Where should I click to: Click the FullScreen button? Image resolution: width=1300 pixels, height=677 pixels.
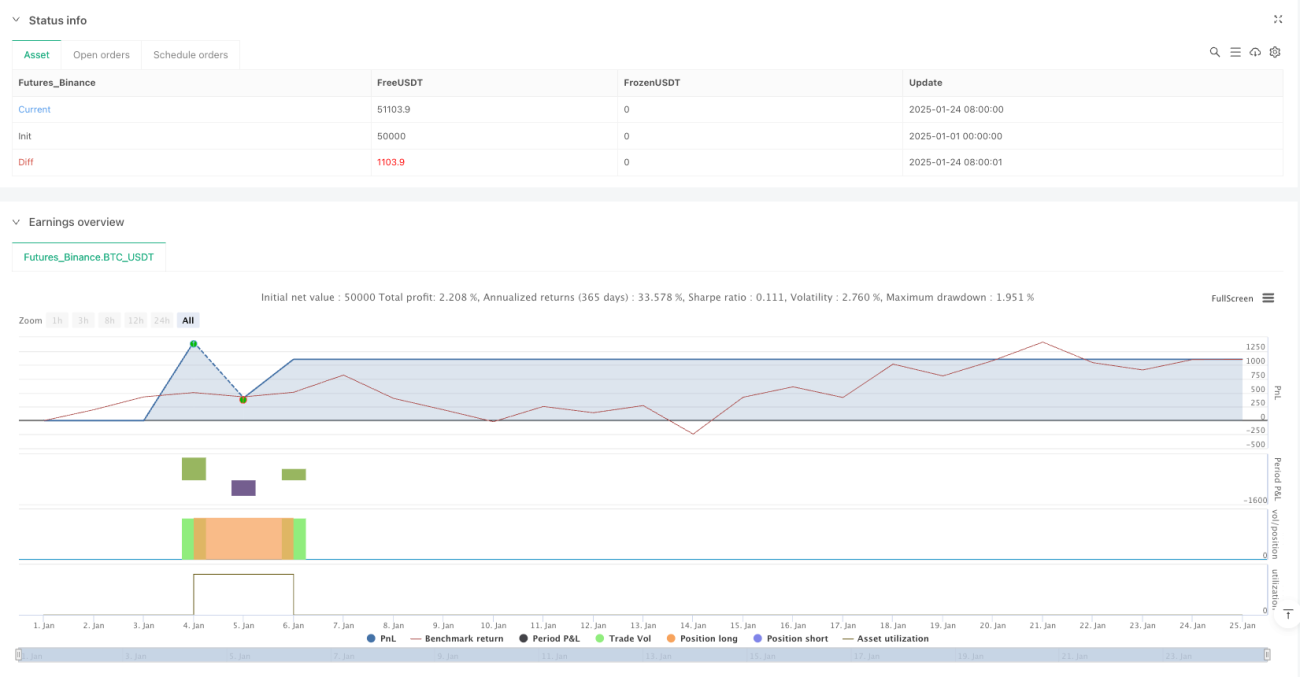(1232, 298)
